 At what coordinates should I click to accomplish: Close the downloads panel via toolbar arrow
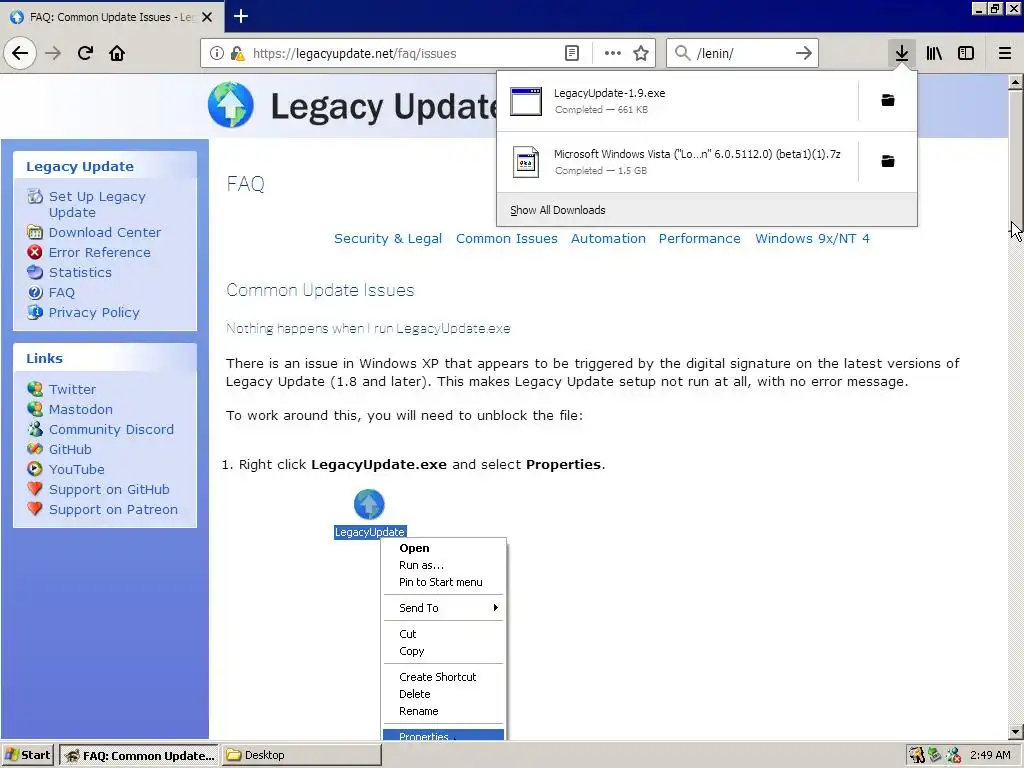point(902,53)
